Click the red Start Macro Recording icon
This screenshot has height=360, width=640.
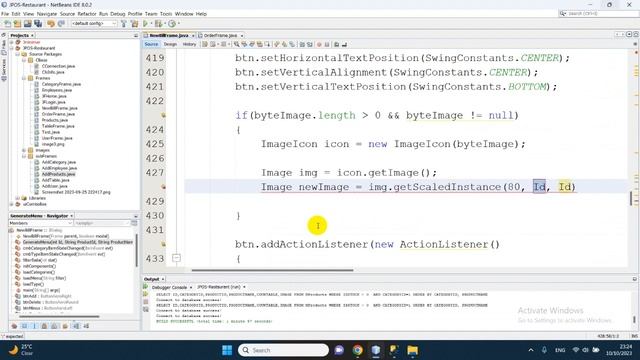pyautogui.click(x=319, y=44)
